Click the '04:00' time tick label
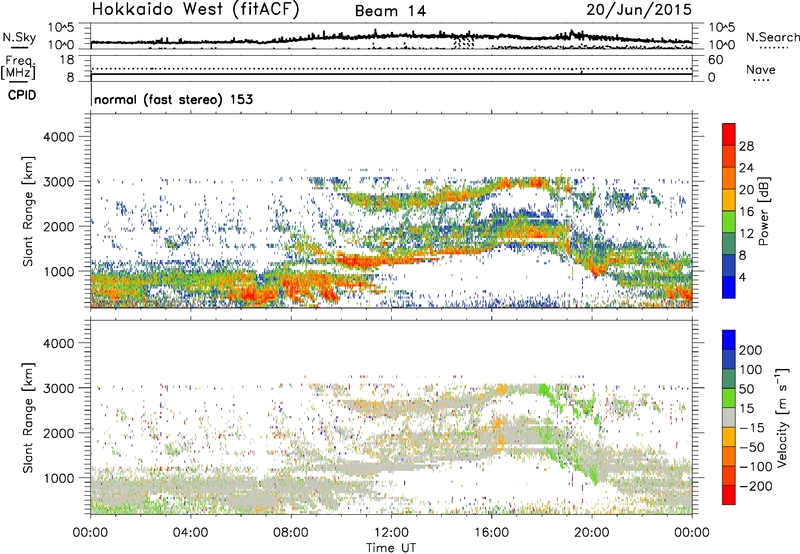Viewport: 800px width, 554px height. tap(190, 533)
